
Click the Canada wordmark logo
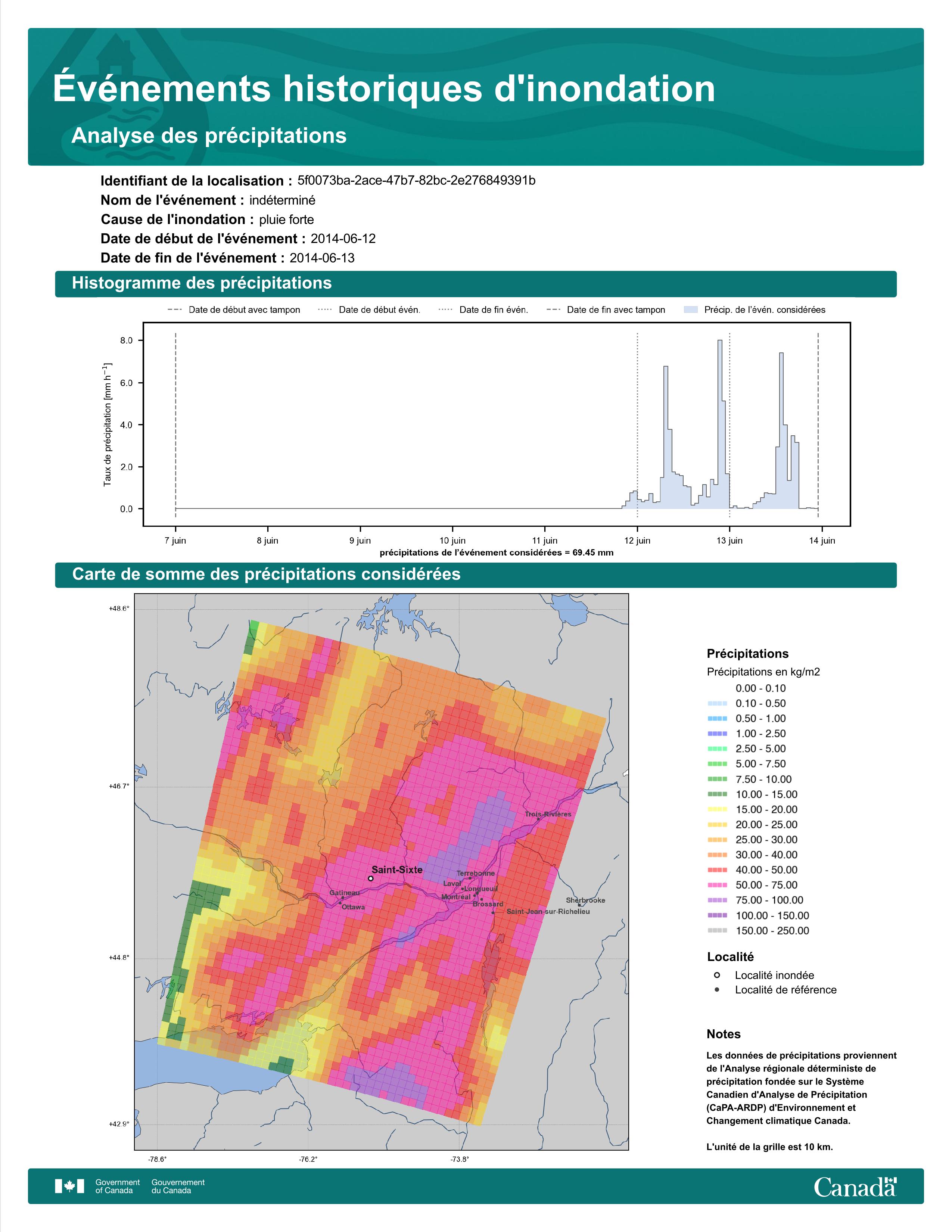(855, 1186)
